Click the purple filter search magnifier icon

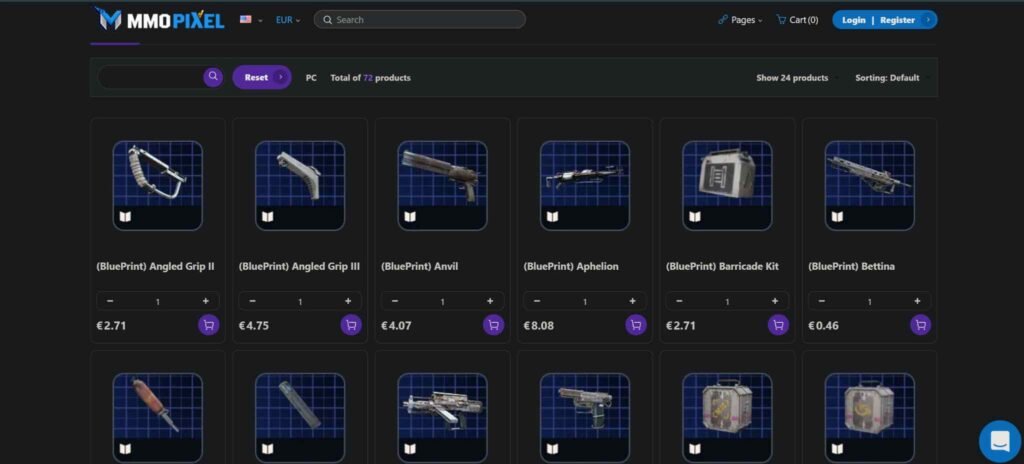(213, 77)
